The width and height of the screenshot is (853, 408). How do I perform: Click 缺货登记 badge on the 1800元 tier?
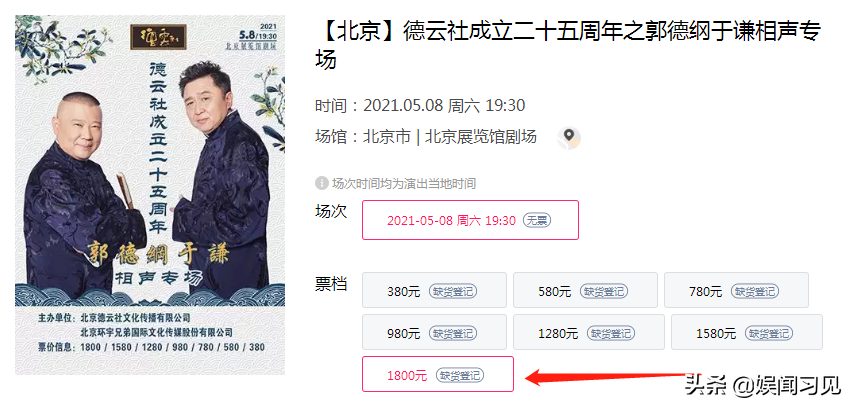(x=460, y=375)
